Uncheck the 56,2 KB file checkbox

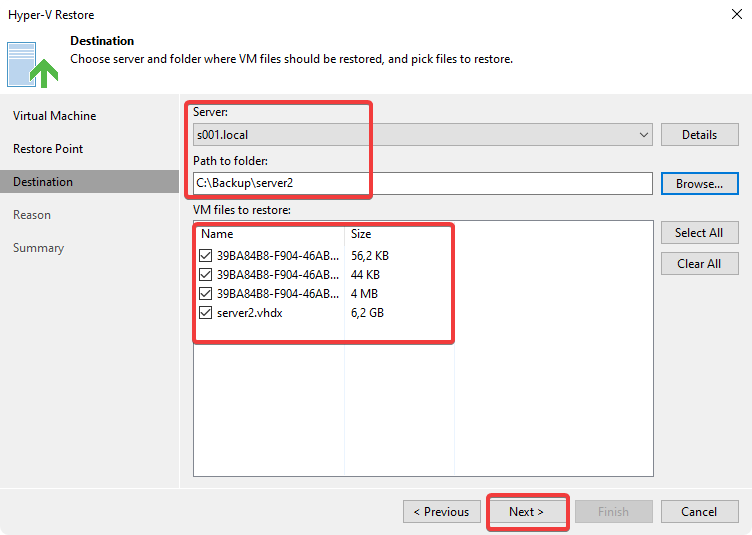(206, 255)
